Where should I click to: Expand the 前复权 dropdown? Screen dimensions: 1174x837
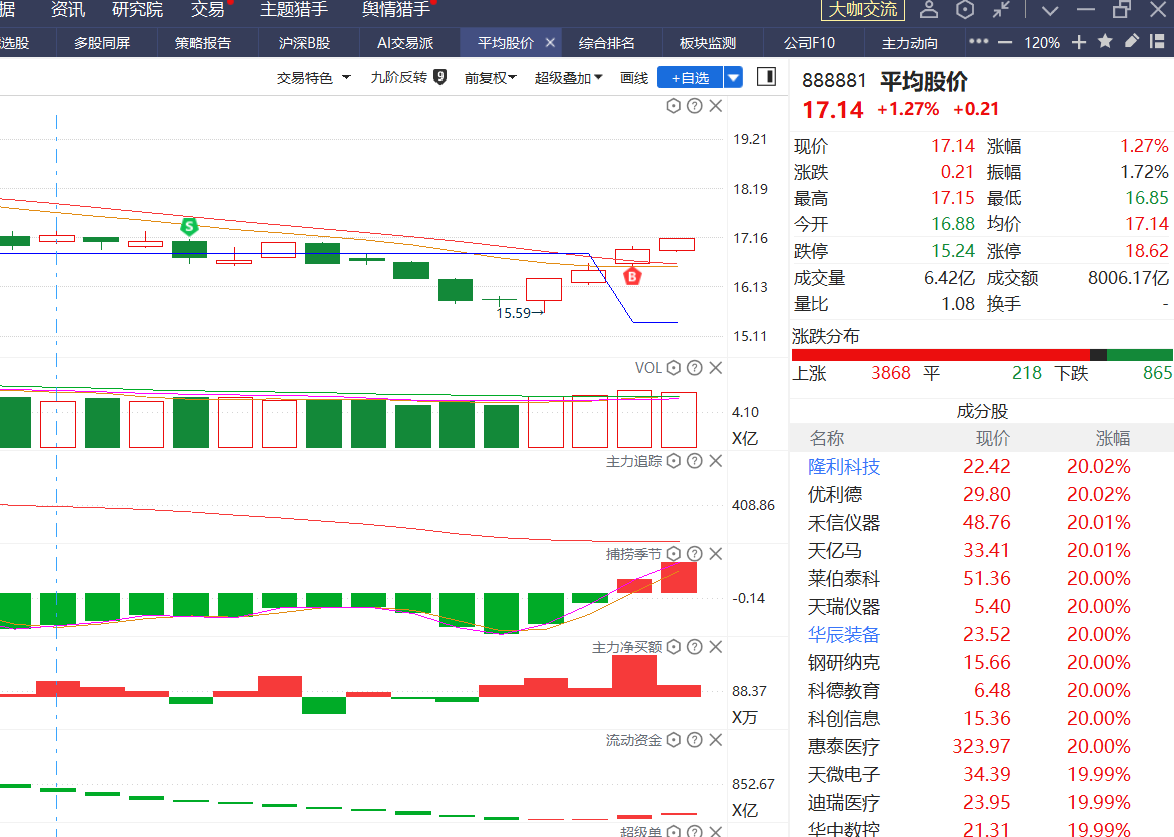point(490,77)
